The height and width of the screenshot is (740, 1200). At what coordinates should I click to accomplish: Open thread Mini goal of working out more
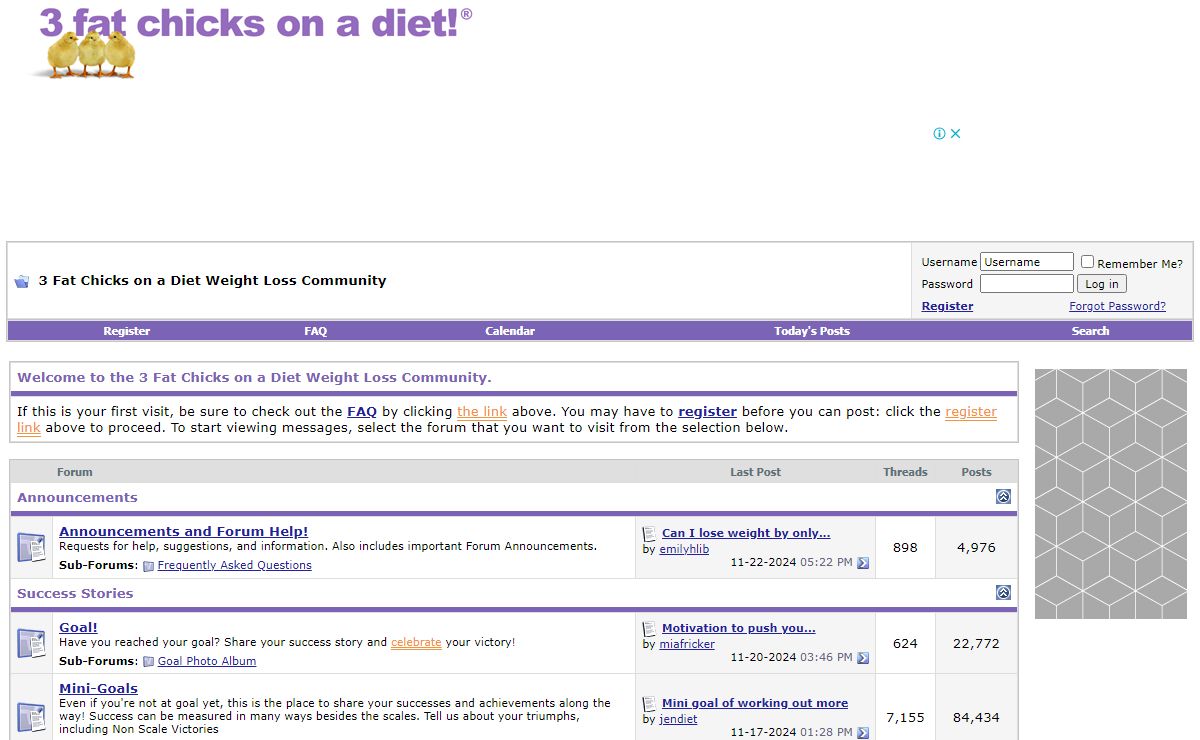pyautogui.click(x=755, y=704)
